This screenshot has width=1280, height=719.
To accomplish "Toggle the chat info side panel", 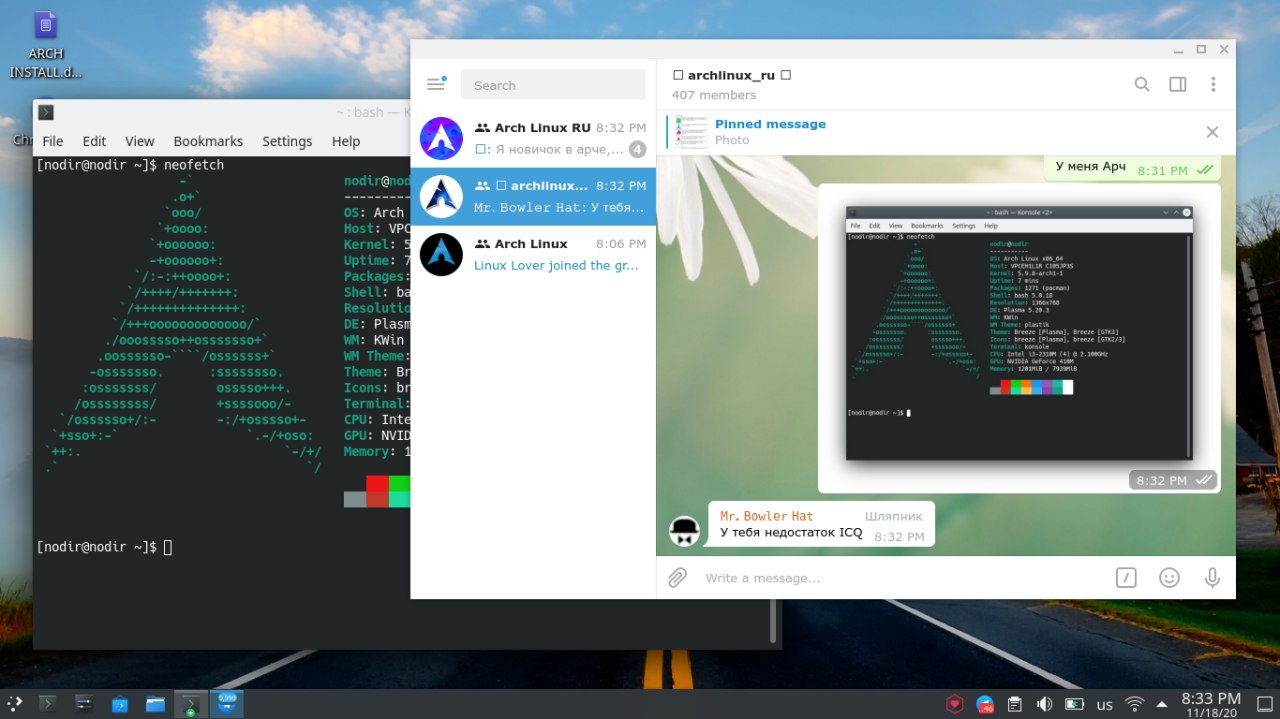I will point(1178,85).
